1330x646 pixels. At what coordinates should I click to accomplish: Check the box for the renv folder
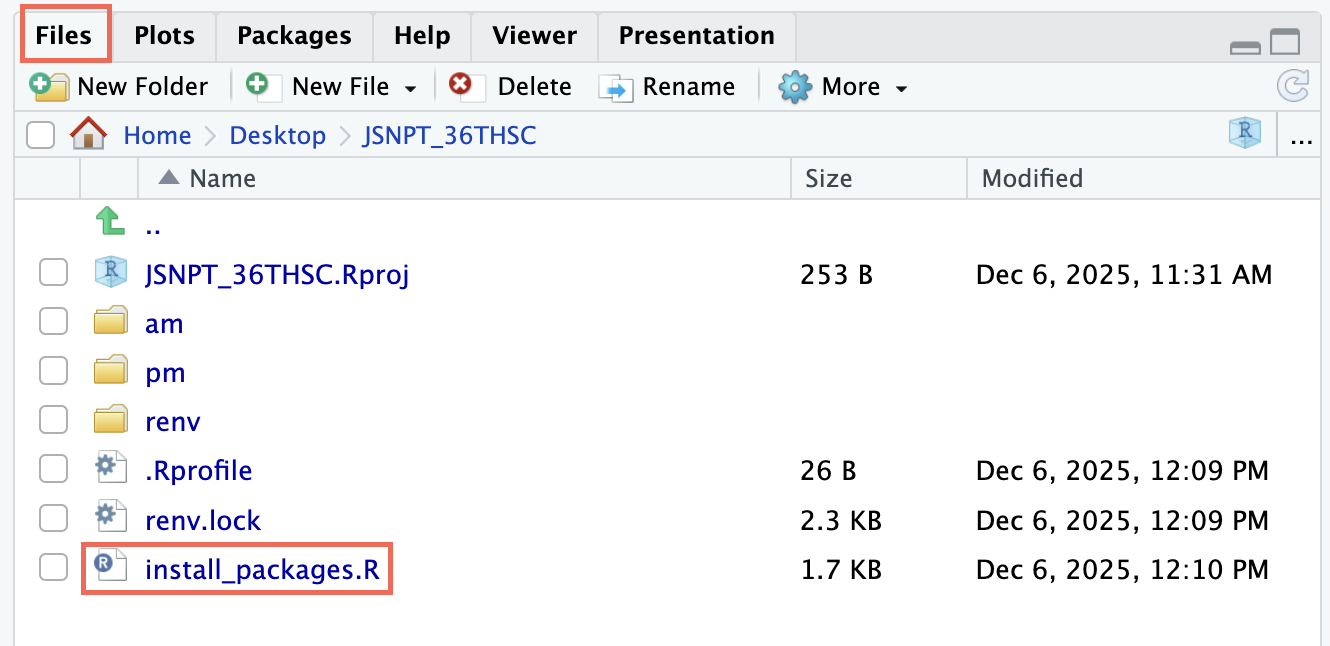tap(53, 420)
